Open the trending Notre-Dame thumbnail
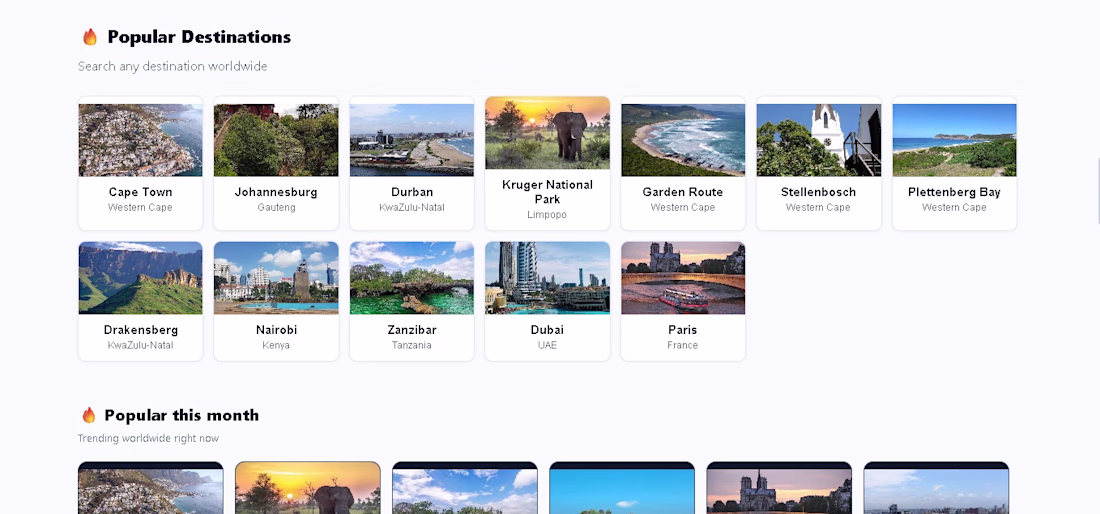The height and width of the screenshot is (514, 1100). click(779, 488)
